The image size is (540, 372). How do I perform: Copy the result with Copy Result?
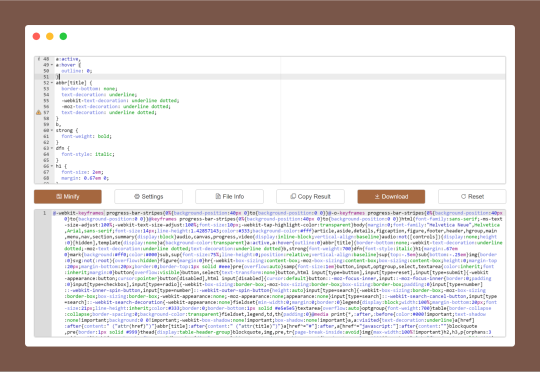point(310,197)
